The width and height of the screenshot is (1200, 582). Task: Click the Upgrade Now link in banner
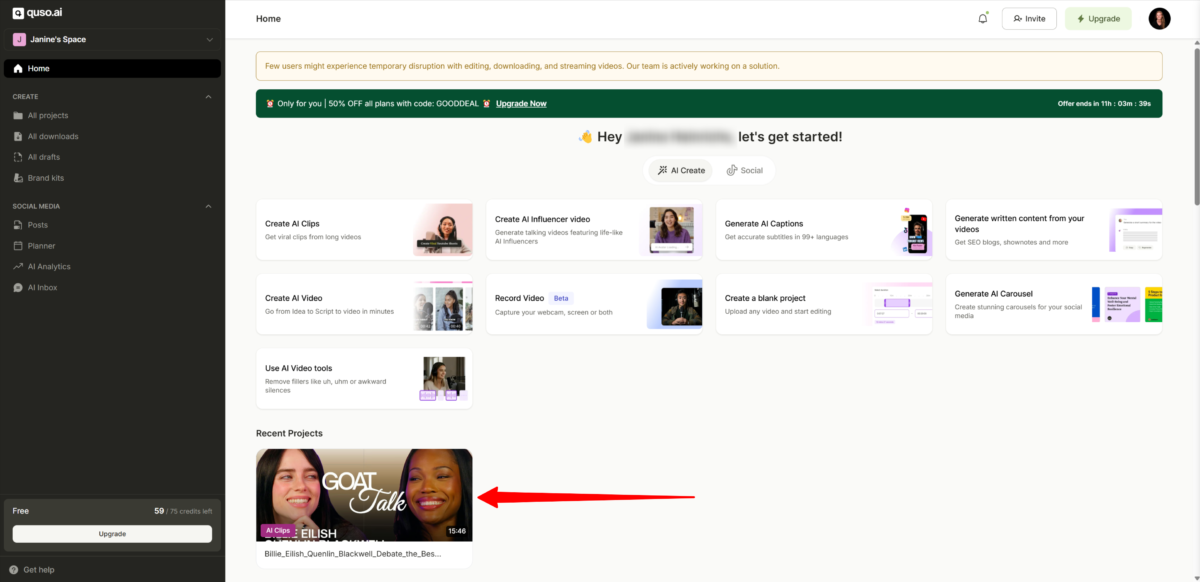[521, 103]
